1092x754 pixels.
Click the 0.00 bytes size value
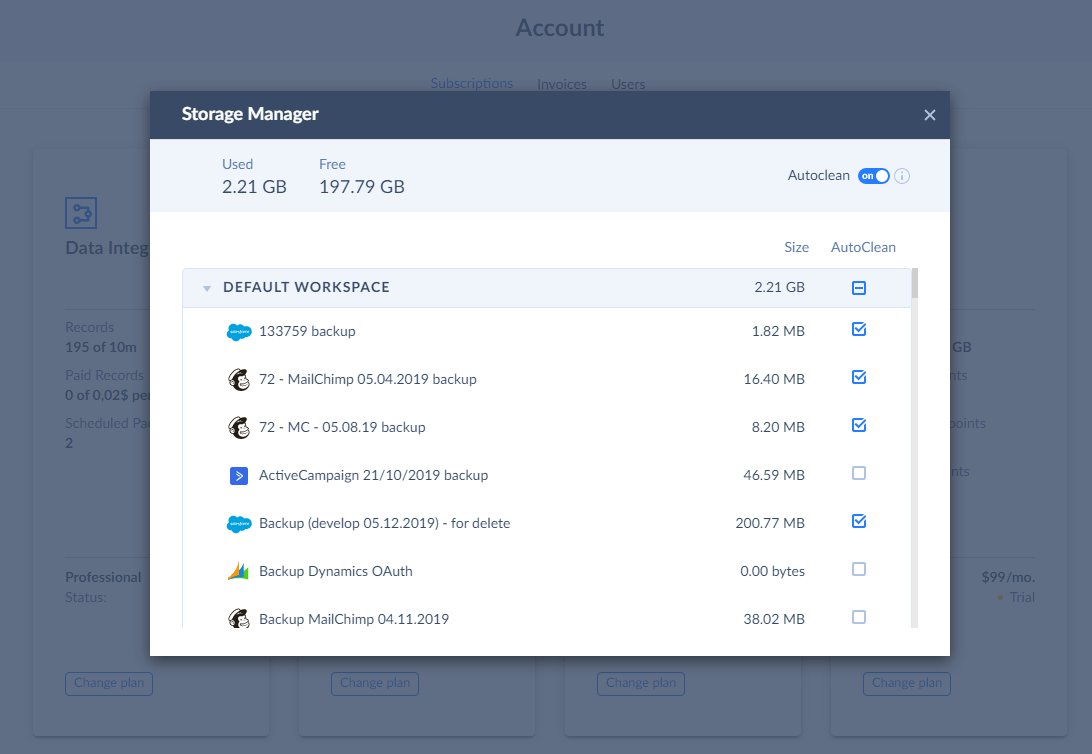pyautogui.click(x=772, y=572)
